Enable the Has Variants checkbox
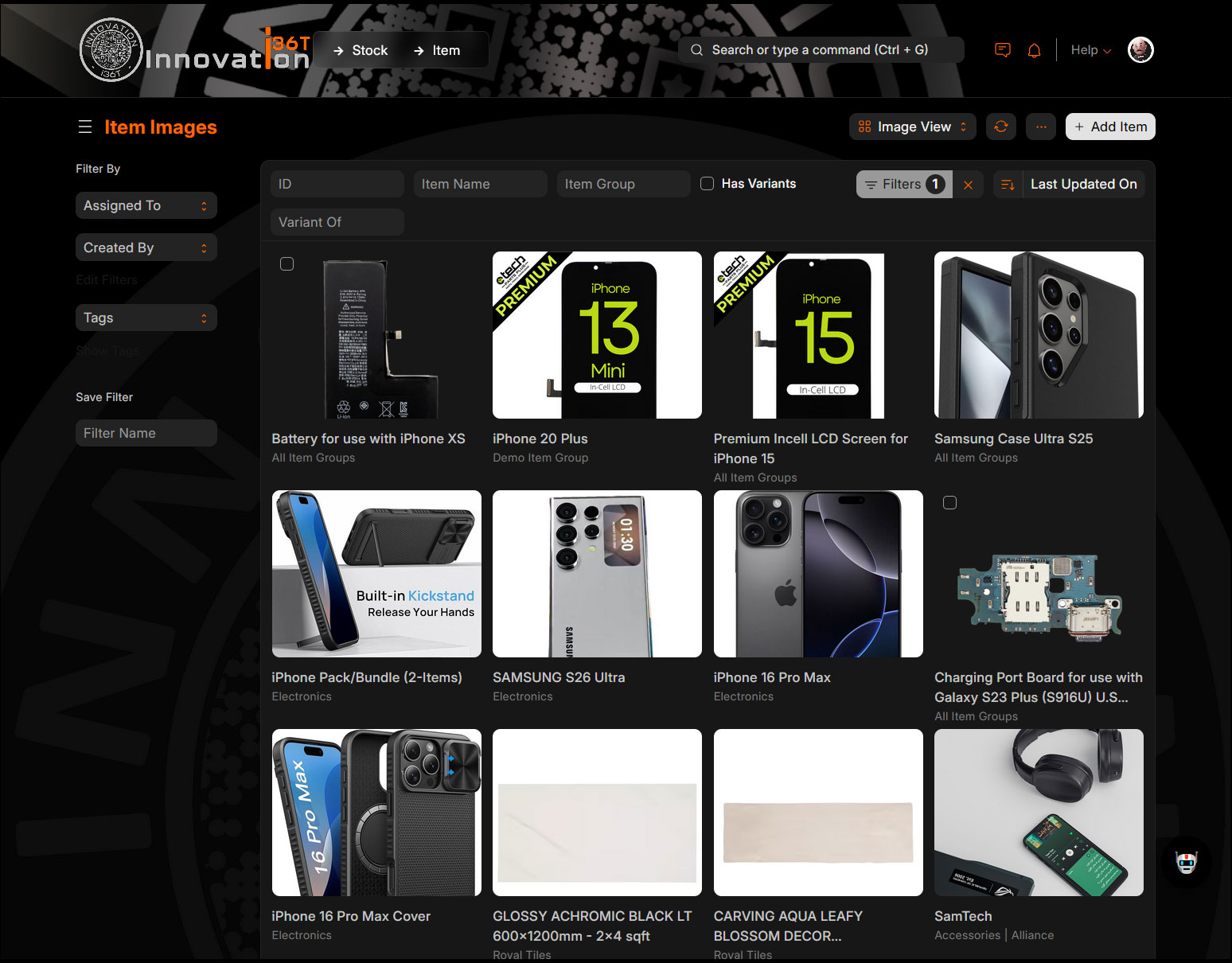The width and height of the screenshot is (1232, 963). 707,184
